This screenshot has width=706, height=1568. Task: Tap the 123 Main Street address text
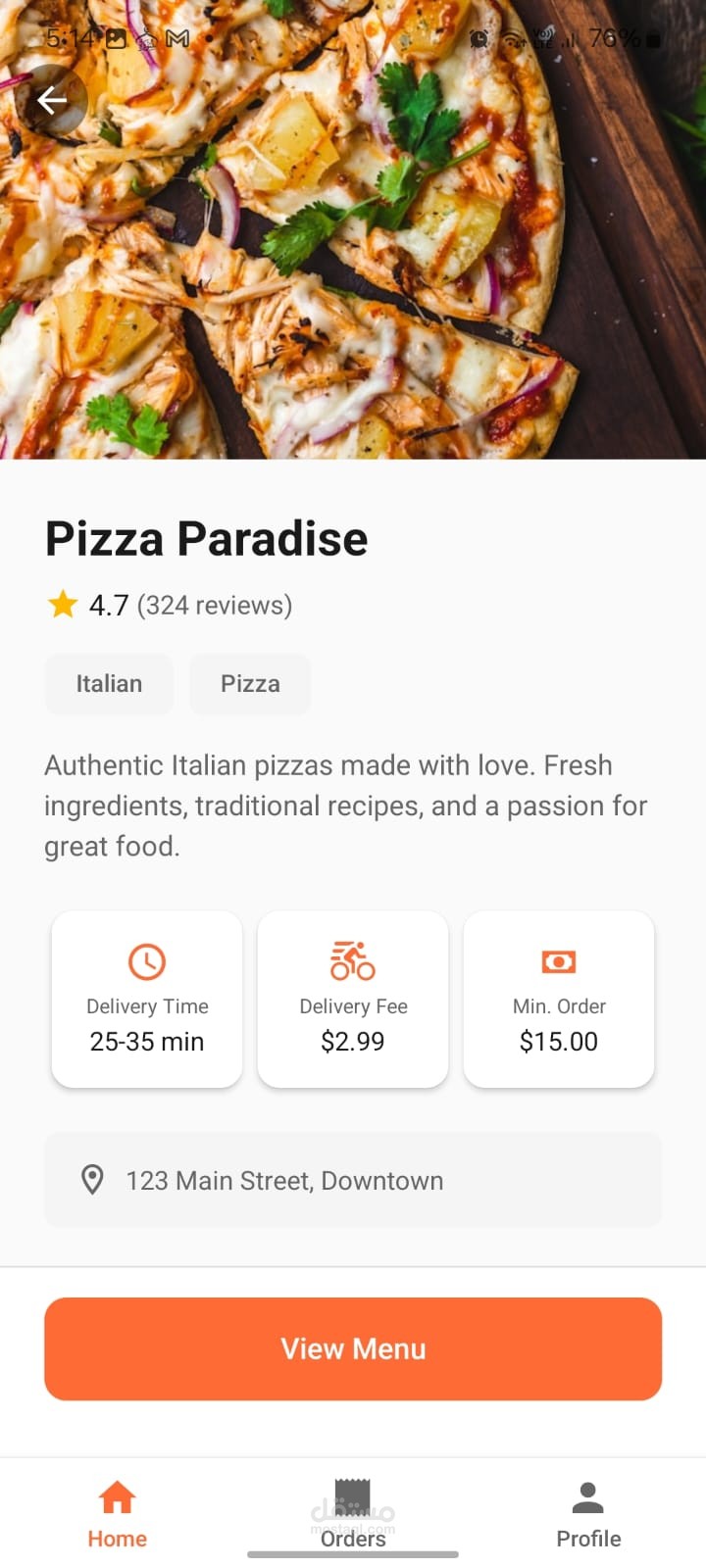click(x=284, y=1181)
